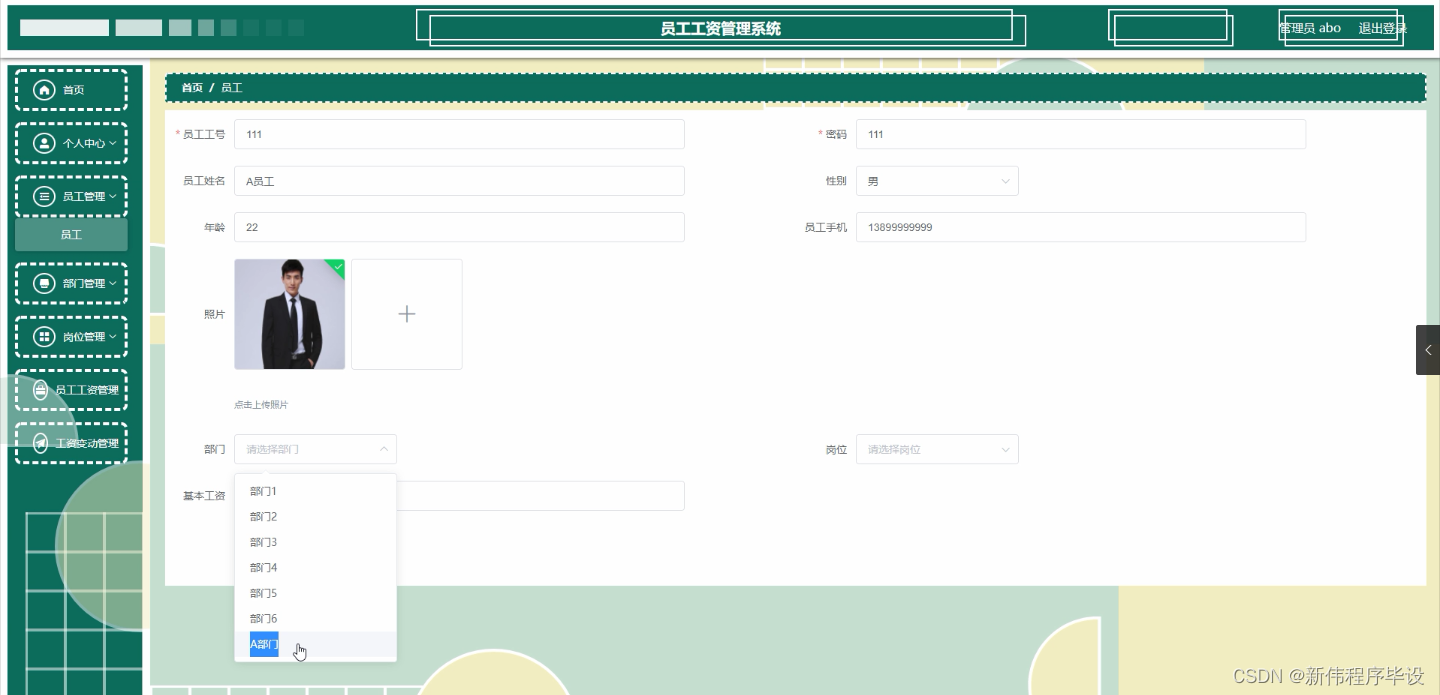Close the 部门 dropdown via its arrow
The image size is (1440, 695).
[384, 449]
